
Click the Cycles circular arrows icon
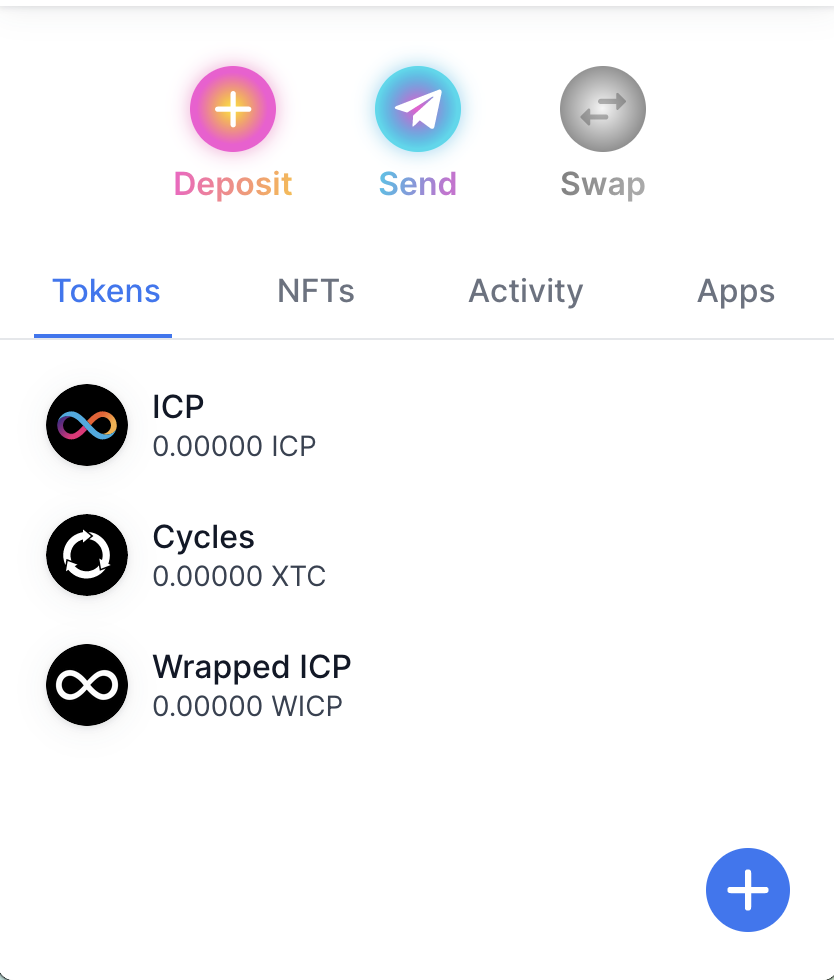click(x=87, y=555)
